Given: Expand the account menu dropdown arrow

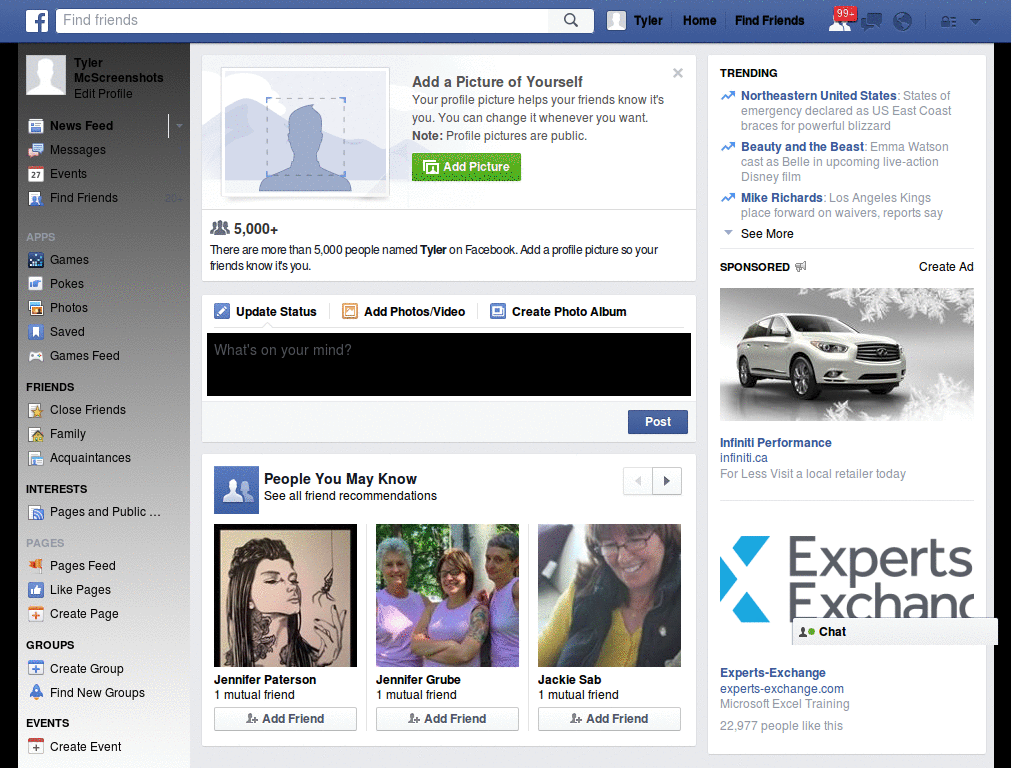Looking at the screenshot, I should [x=975, y=21].
